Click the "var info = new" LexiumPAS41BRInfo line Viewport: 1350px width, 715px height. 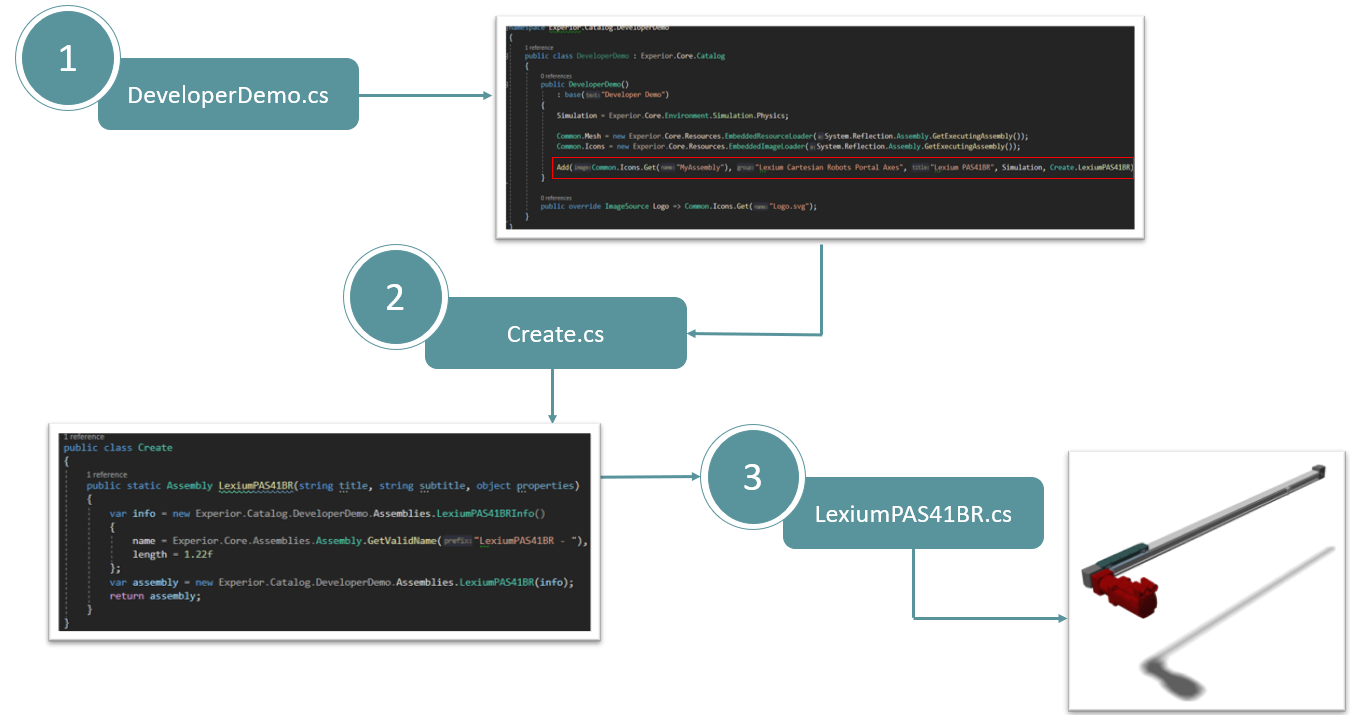[x=328, y=513]
